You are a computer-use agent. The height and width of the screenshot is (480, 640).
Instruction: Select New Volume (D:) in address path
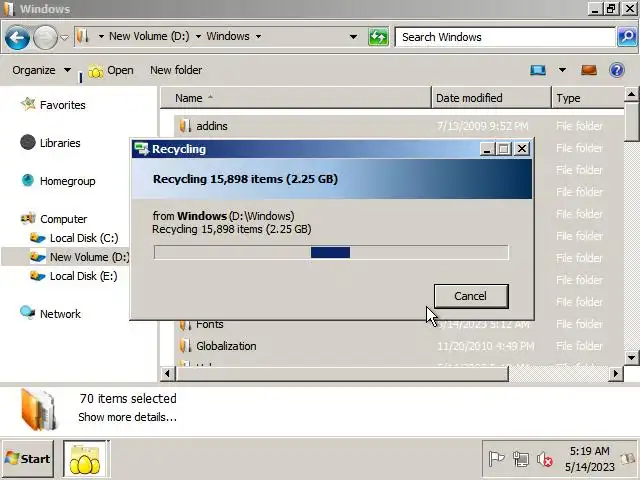(149, 36)
